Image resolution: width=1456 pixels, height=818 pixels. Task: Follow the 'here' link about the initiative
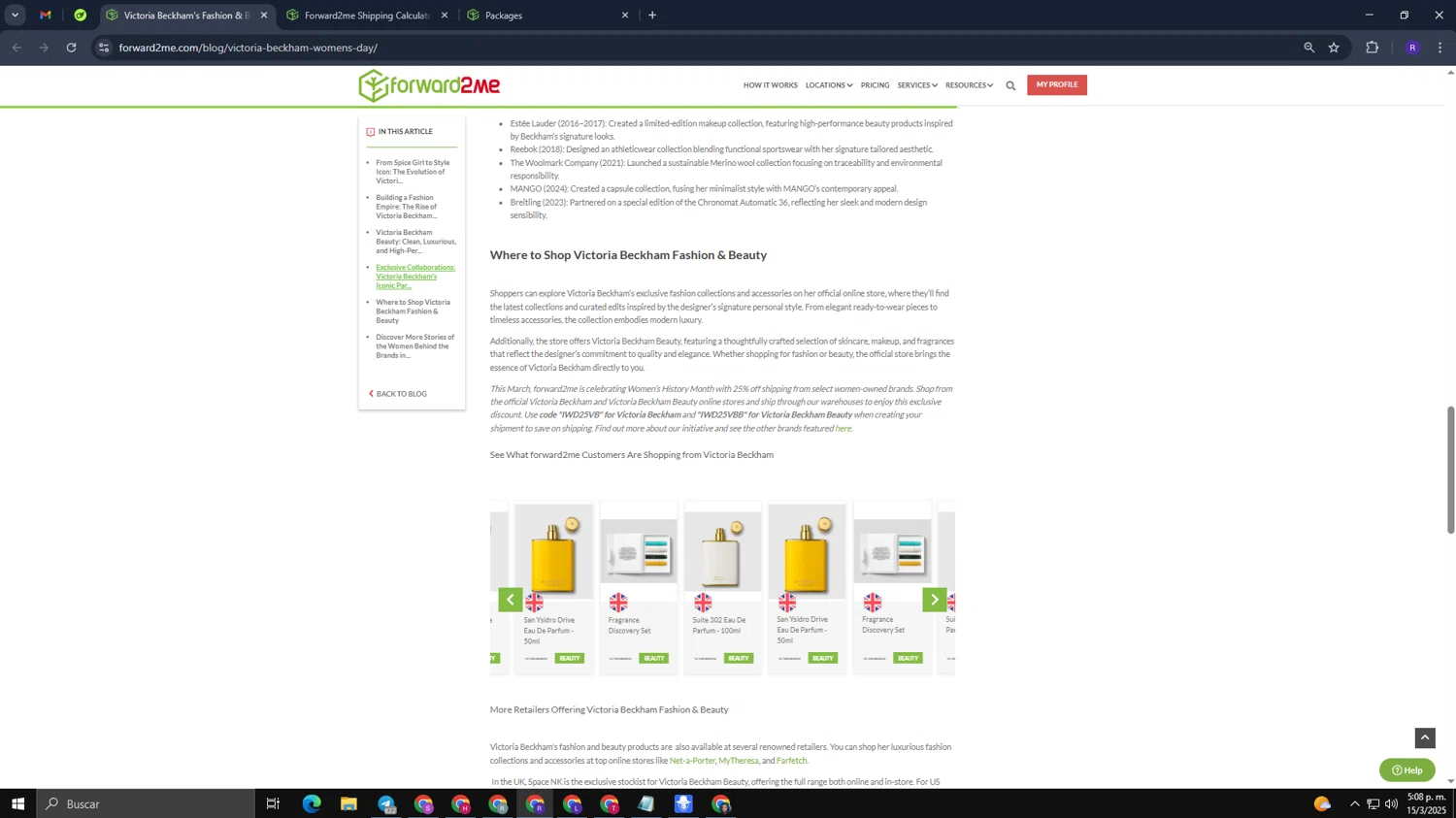click(844, 428)
